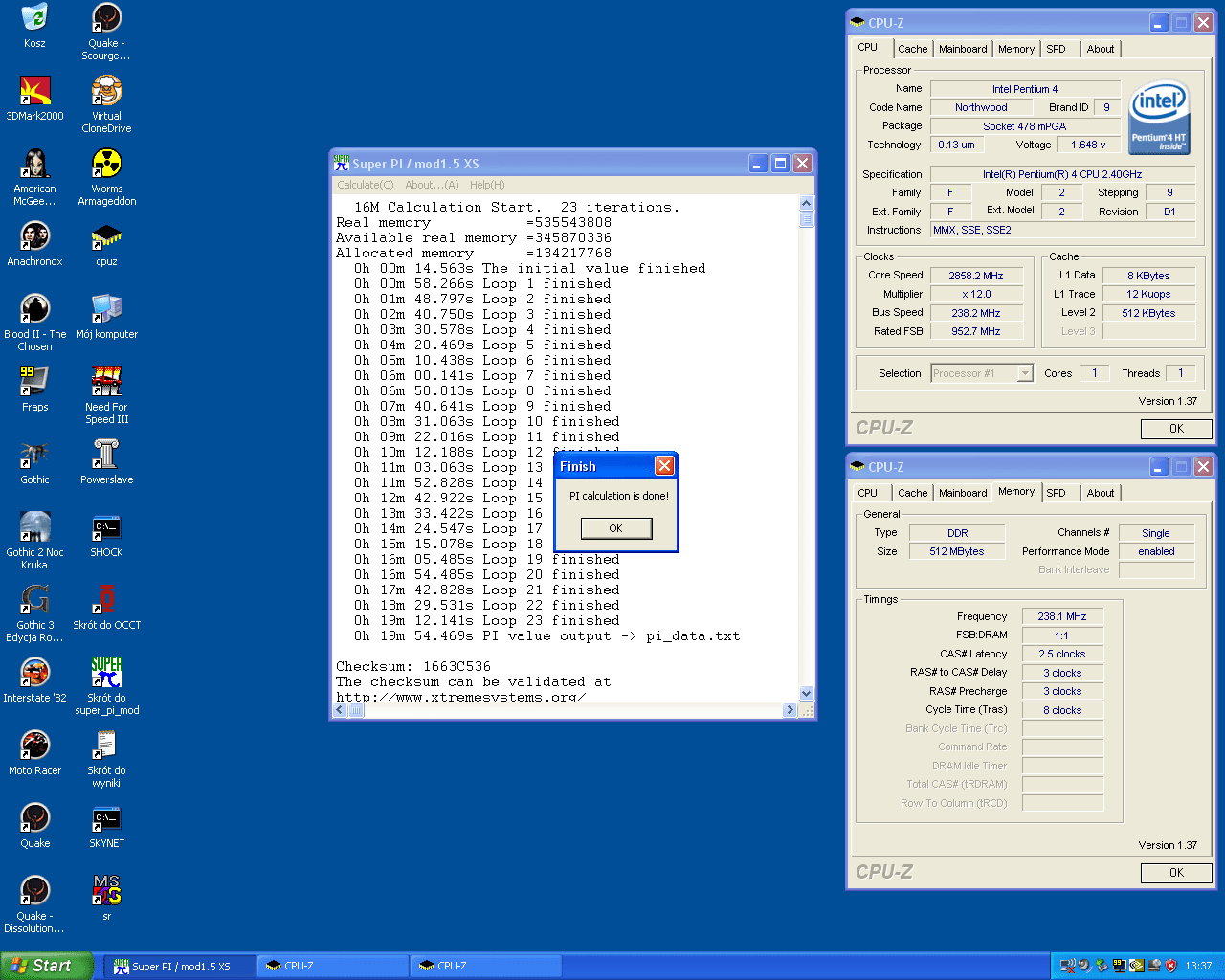Viewport: 1225px width, 980px height.
Task: Select Gothic 3 Edycja icon
Action: (x=34, y=613)
